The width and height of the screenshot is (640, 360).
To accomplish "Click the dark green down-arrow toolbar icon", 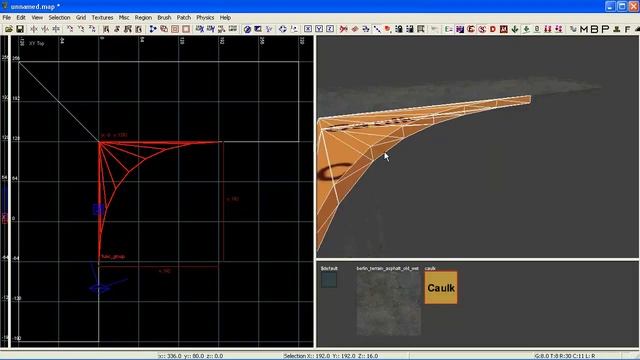I will point(515,29).
